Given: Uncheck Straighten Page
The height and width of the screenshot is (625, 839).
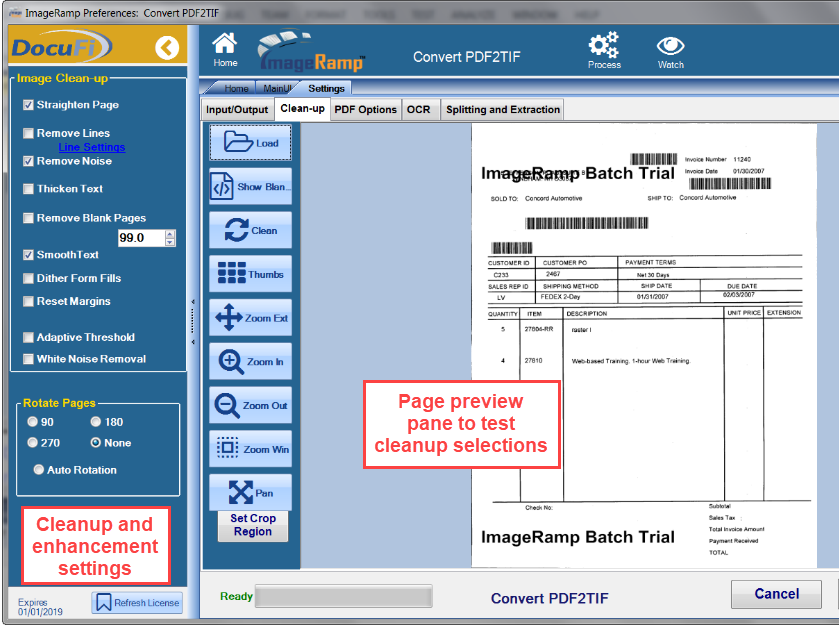Looking at the screenshot, I should (28, 105).
